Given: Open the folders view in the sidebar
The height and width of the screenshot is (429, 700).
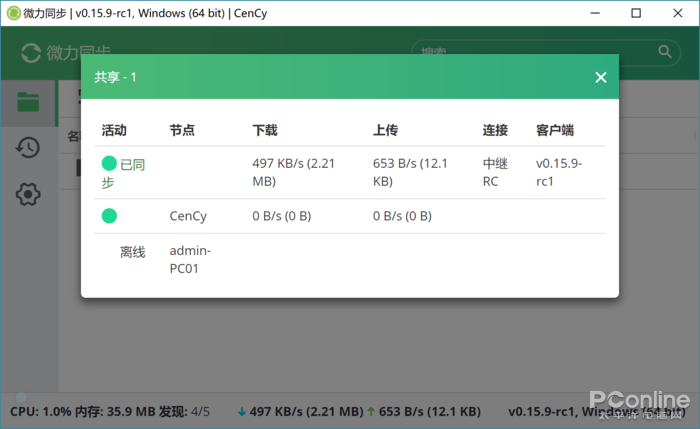Looking at the screenshot, I should tap(28, 102).
